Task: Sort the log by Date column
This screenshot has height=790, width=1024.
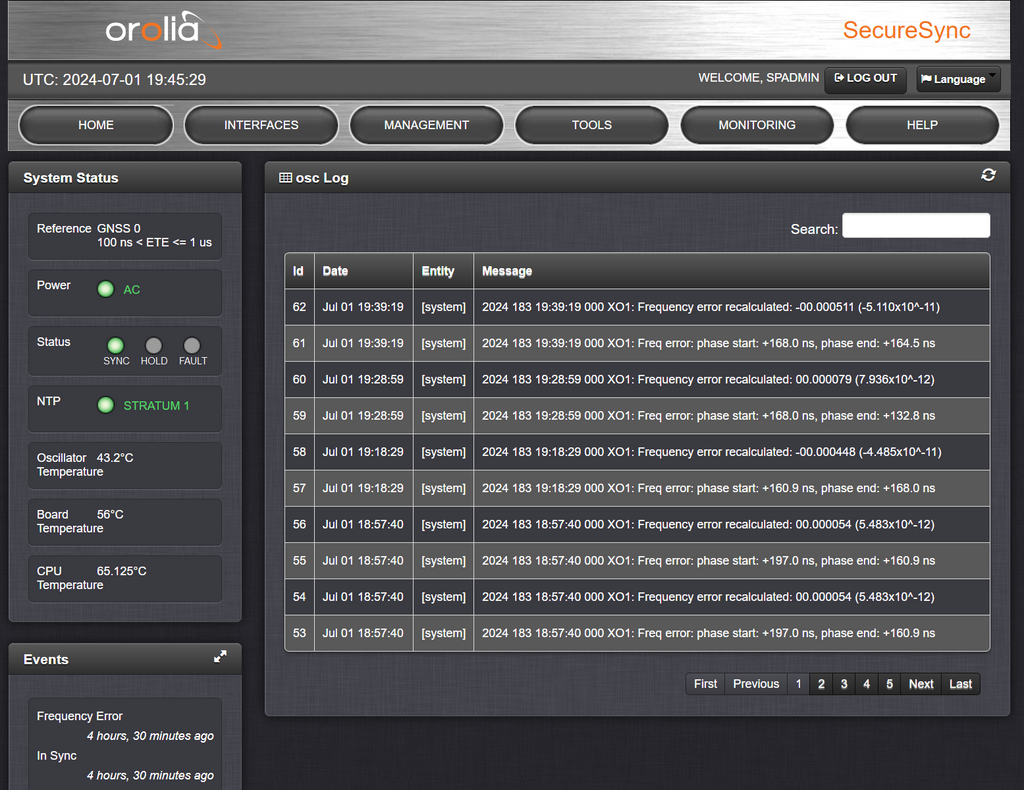Action: 336,271
